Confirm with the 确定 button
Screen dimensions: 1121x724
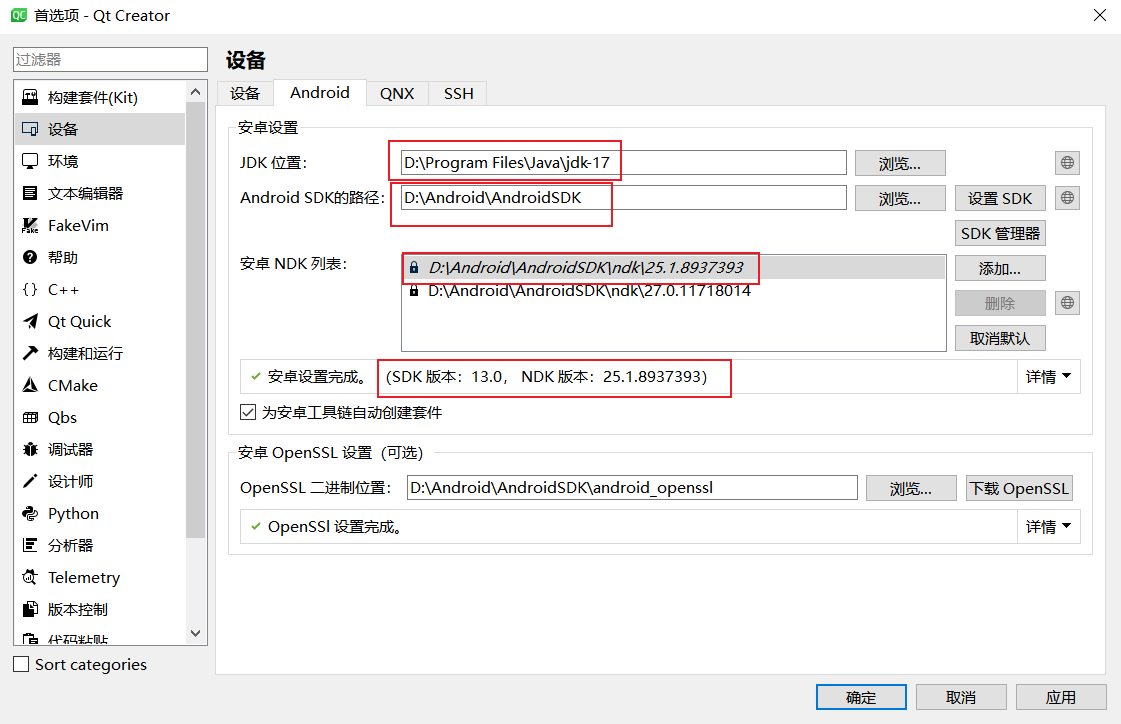click(x=861, y=697)
